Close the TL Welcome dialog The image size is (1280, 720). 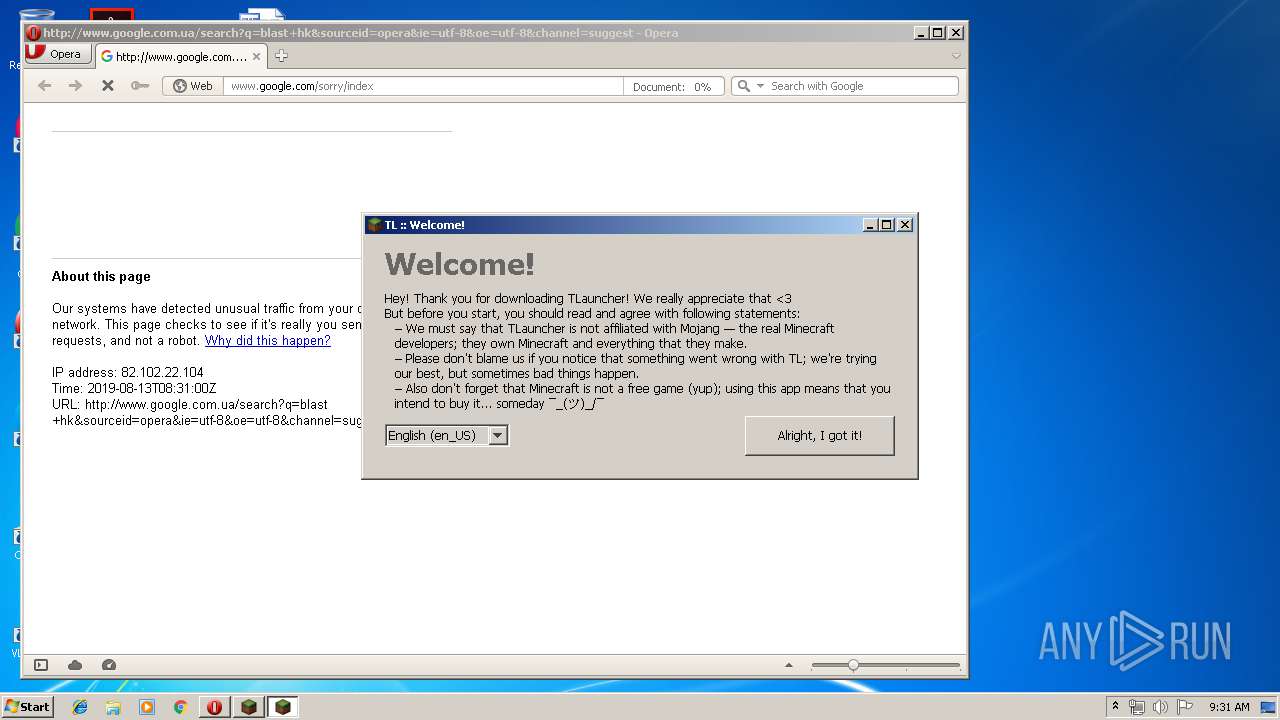tap(905, 225)
